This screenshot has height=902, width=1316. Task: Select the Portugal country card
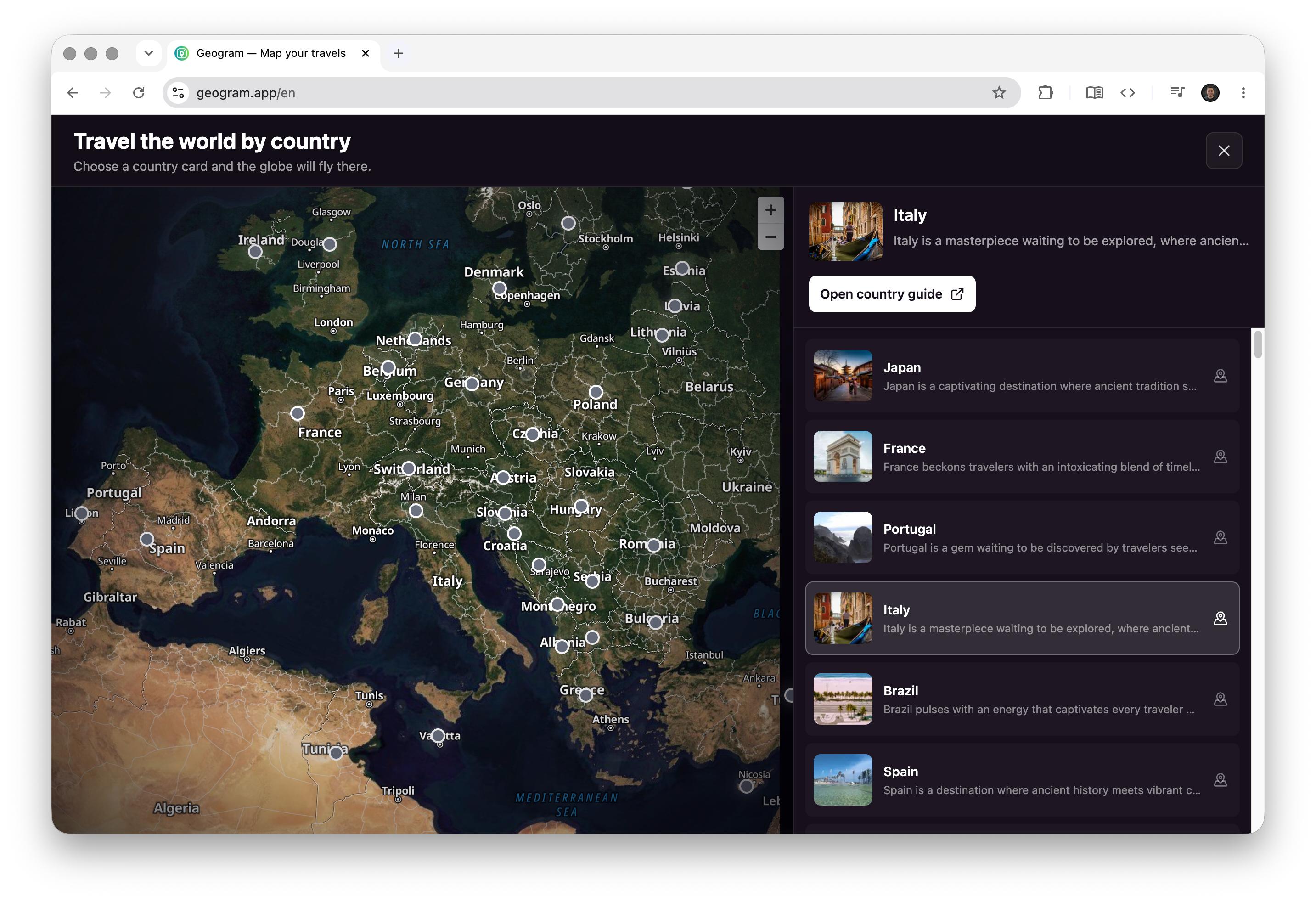click(x=1022, y=537)
